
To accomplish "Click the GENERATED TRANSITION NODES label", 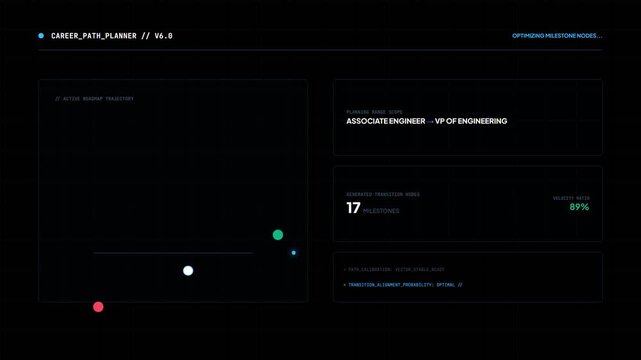I will coord(383,195).
